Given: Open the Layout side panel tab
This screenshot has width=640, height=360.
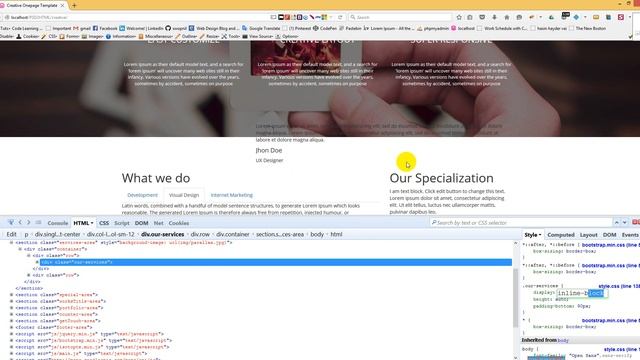Looking at the screenshot, I should click(589, 235).
